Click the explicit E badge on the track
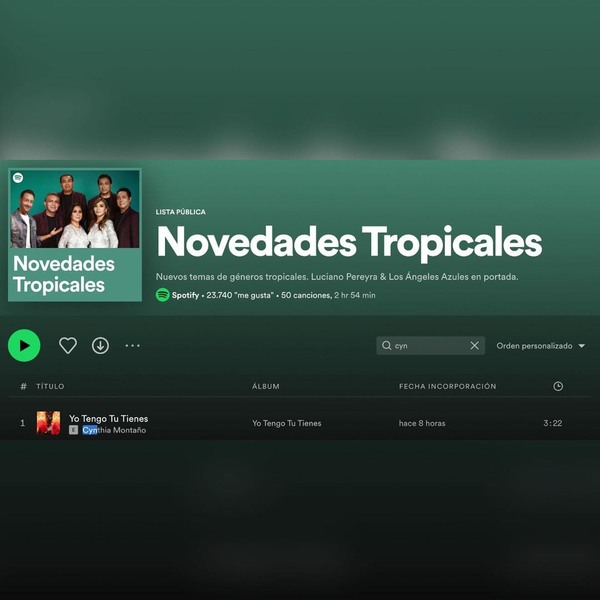 pyautogui.click(x=73, y=430)
